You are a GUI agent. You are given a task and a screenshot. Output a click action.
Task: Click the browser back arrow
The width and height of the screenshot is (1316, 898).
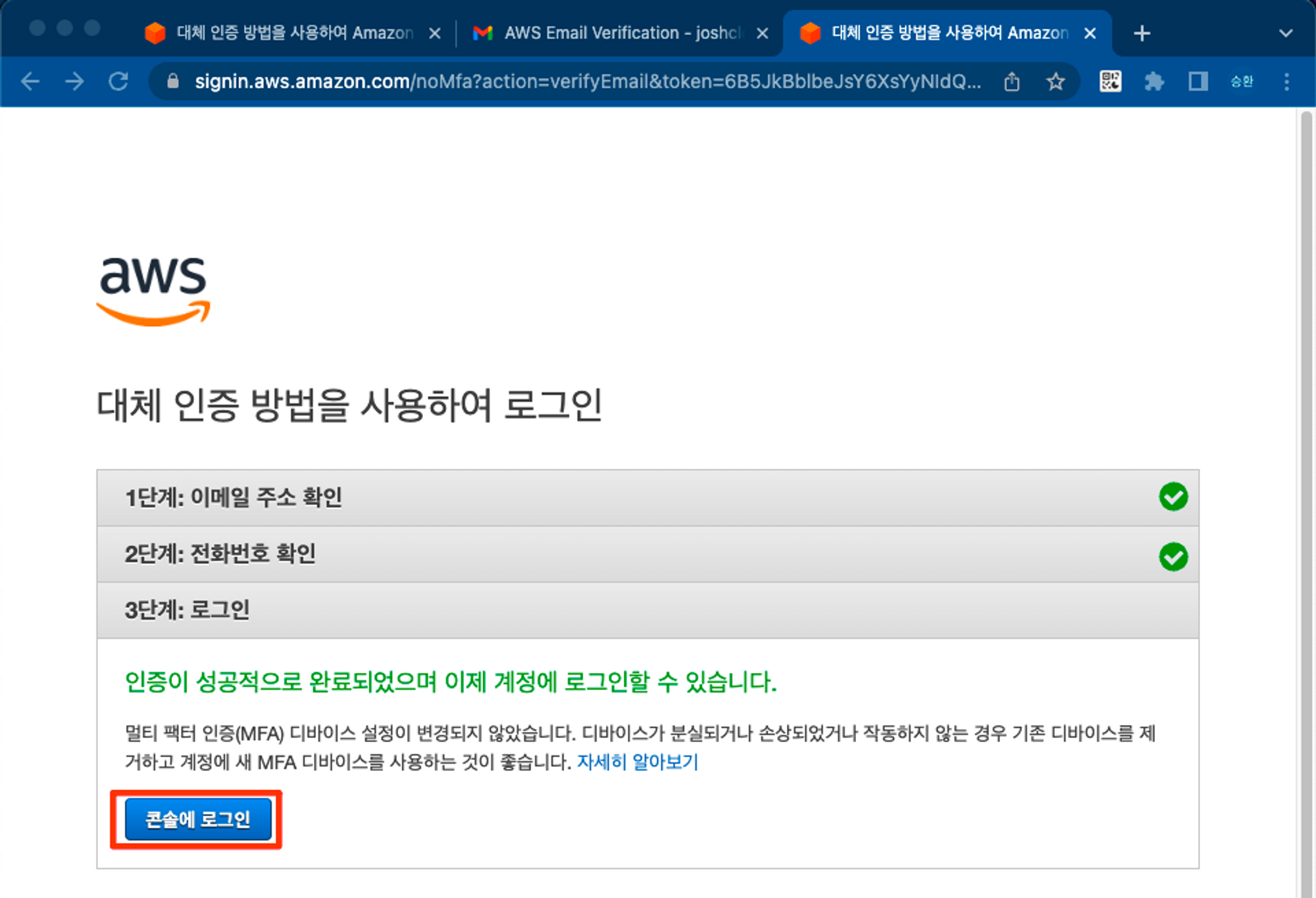[30, 82]
